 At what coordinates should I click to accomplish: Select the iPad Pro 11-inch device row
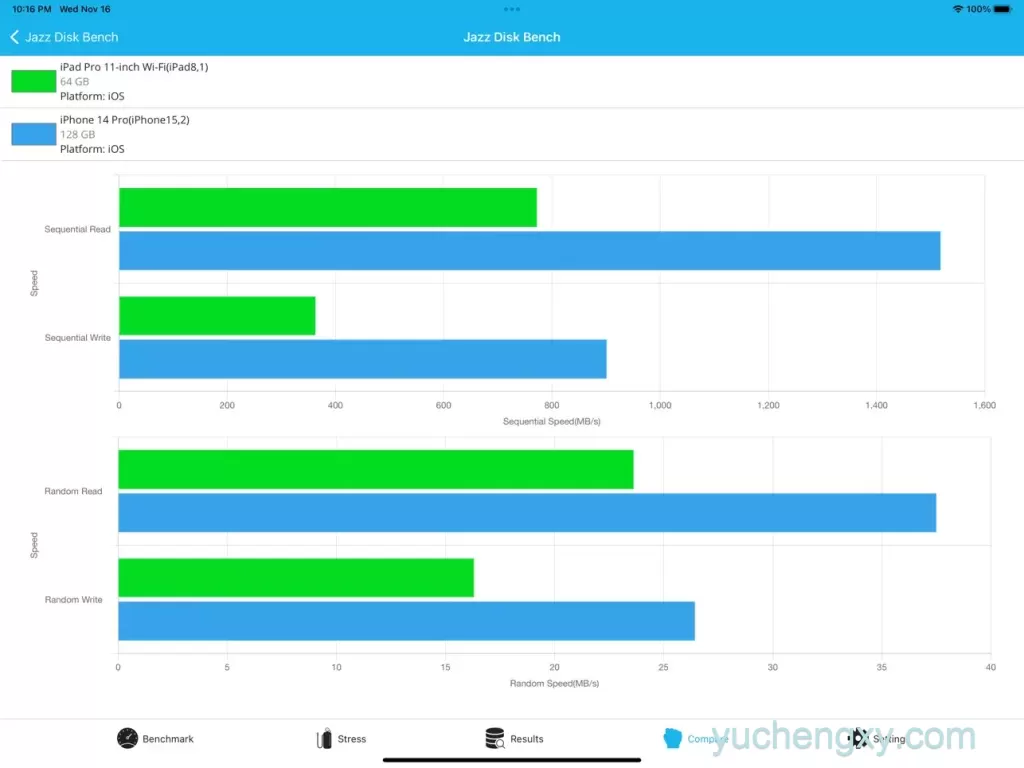512,82
